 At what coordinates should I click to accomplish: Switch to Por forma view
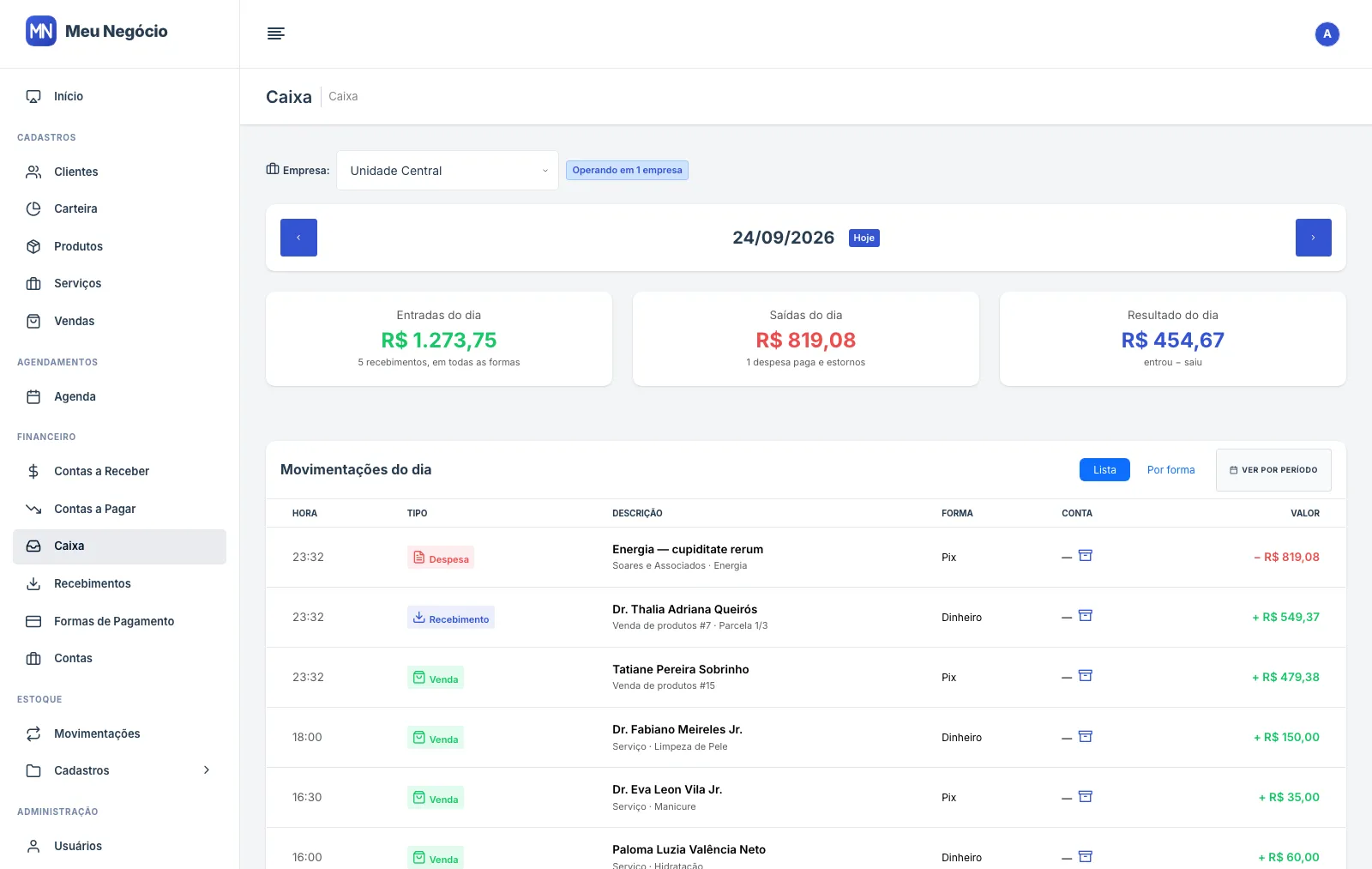tap(1170, 470)
